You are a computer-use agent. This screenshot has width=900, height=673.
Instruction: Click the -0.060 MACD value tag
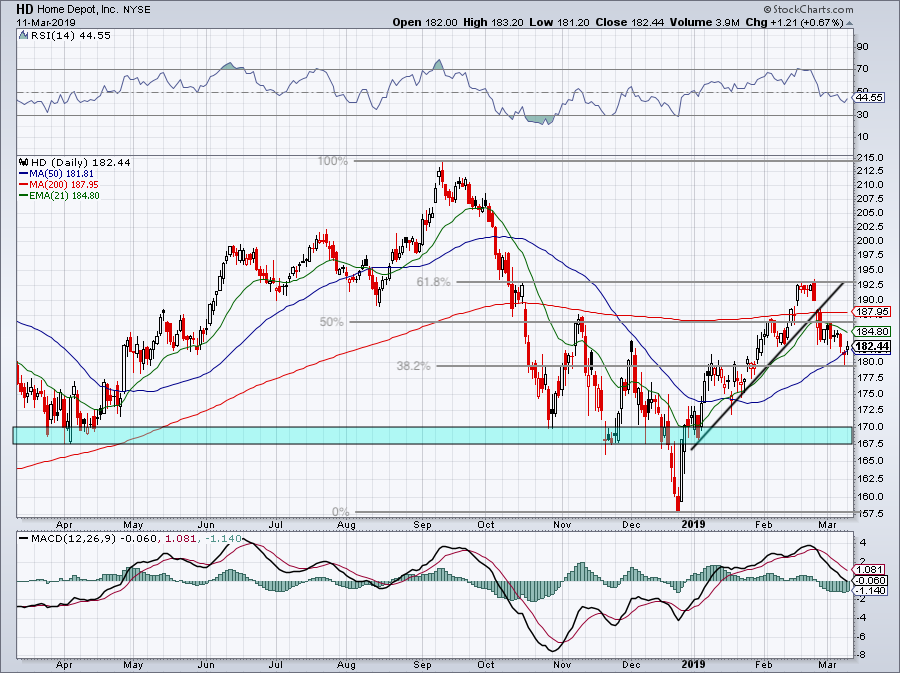pyautogui.click(x=871, y=581)
